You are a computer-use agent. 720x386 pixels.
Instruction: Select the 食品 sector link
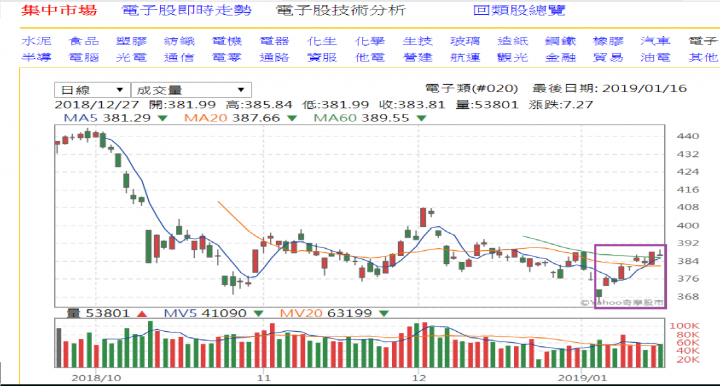(x=84, y=41)
